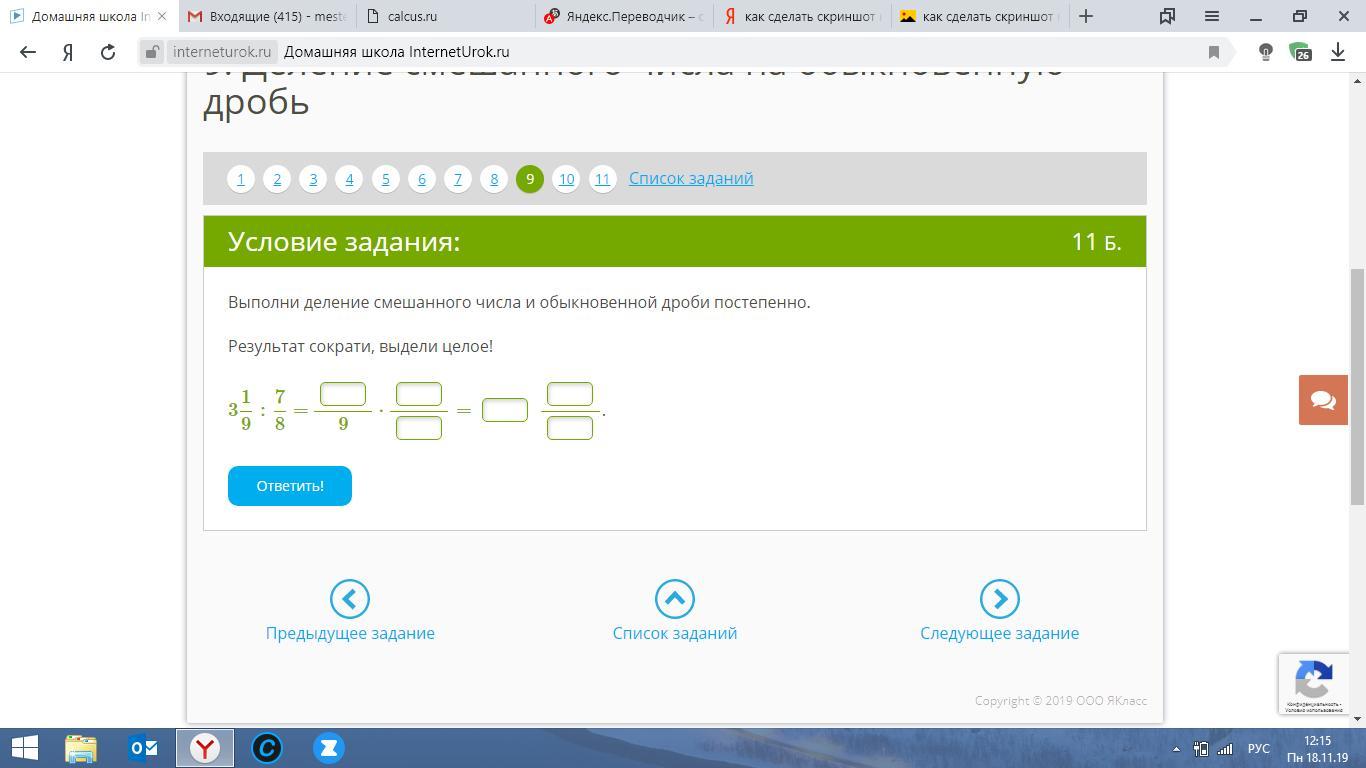
Task: Click the site security lock icon
Action: 151,52
